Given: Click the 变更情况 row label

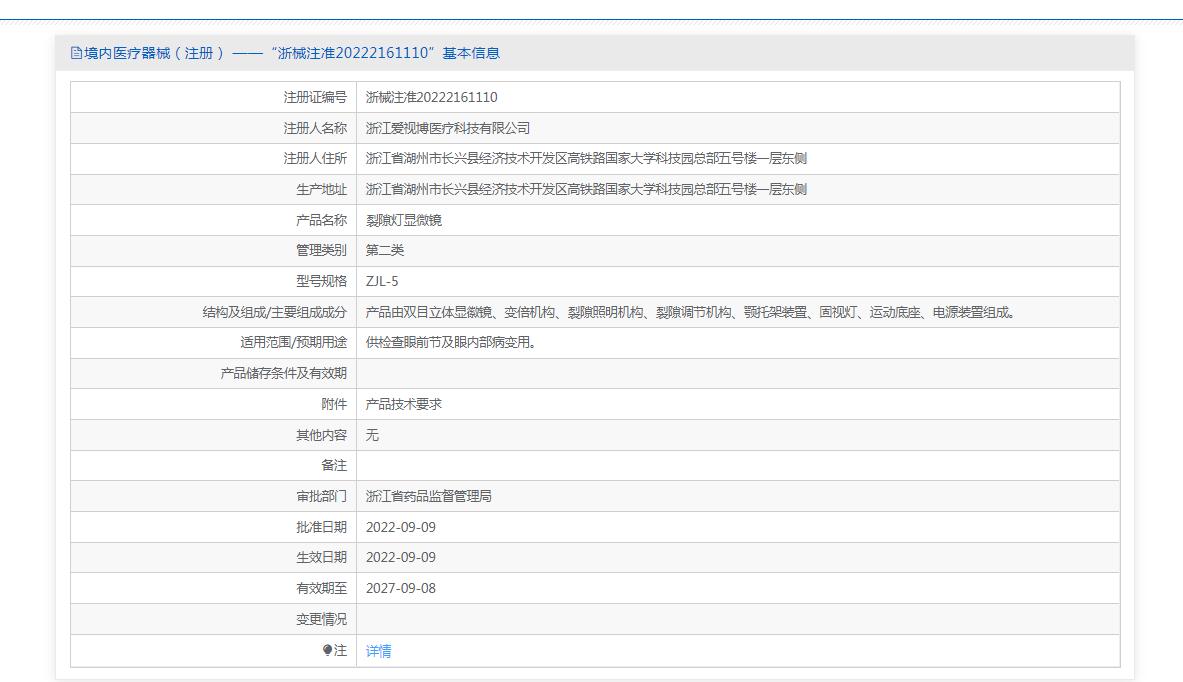Looking at the screenshot, I should point(321,619).
